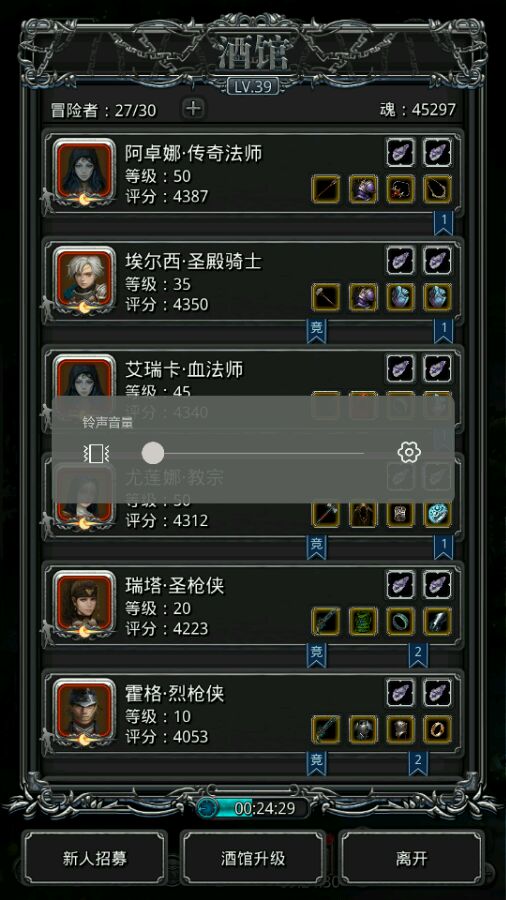Tap 尤莲娜's blue orb accessory icon
This screenshot has width=506, height=900.
coord(438,514)
